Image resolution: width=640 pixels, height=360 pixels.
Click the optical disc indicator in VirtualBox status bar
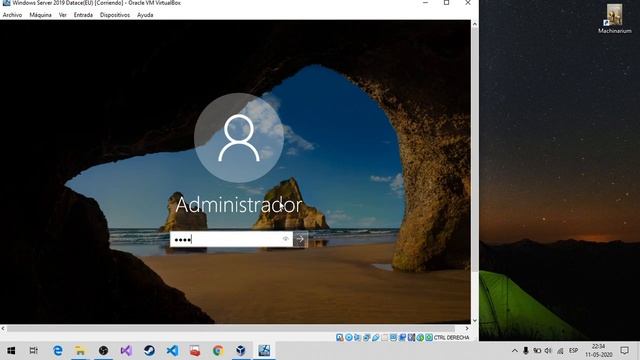point(349,338)
